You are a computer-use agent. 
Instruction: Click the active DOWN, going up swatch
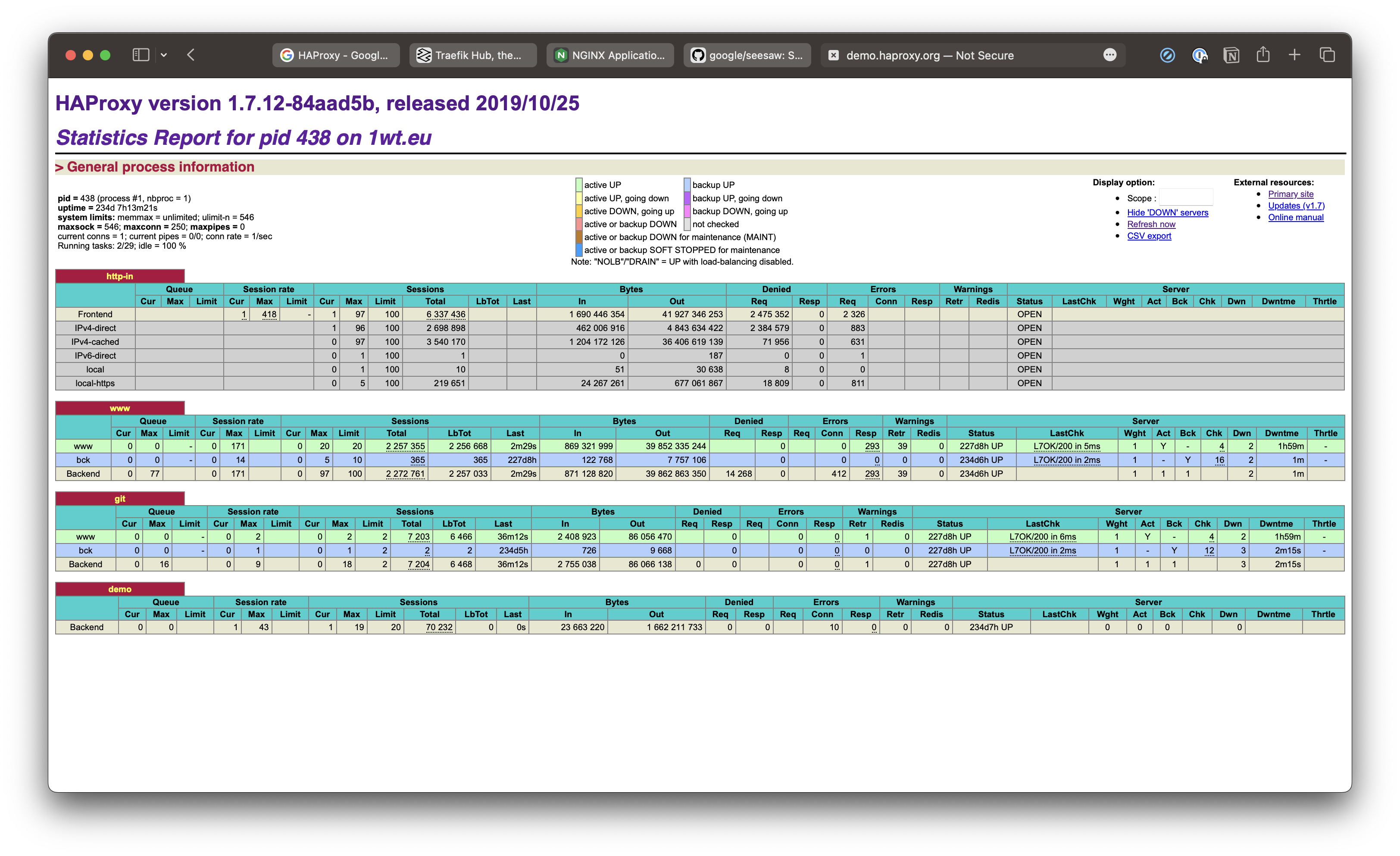(579, 211)
